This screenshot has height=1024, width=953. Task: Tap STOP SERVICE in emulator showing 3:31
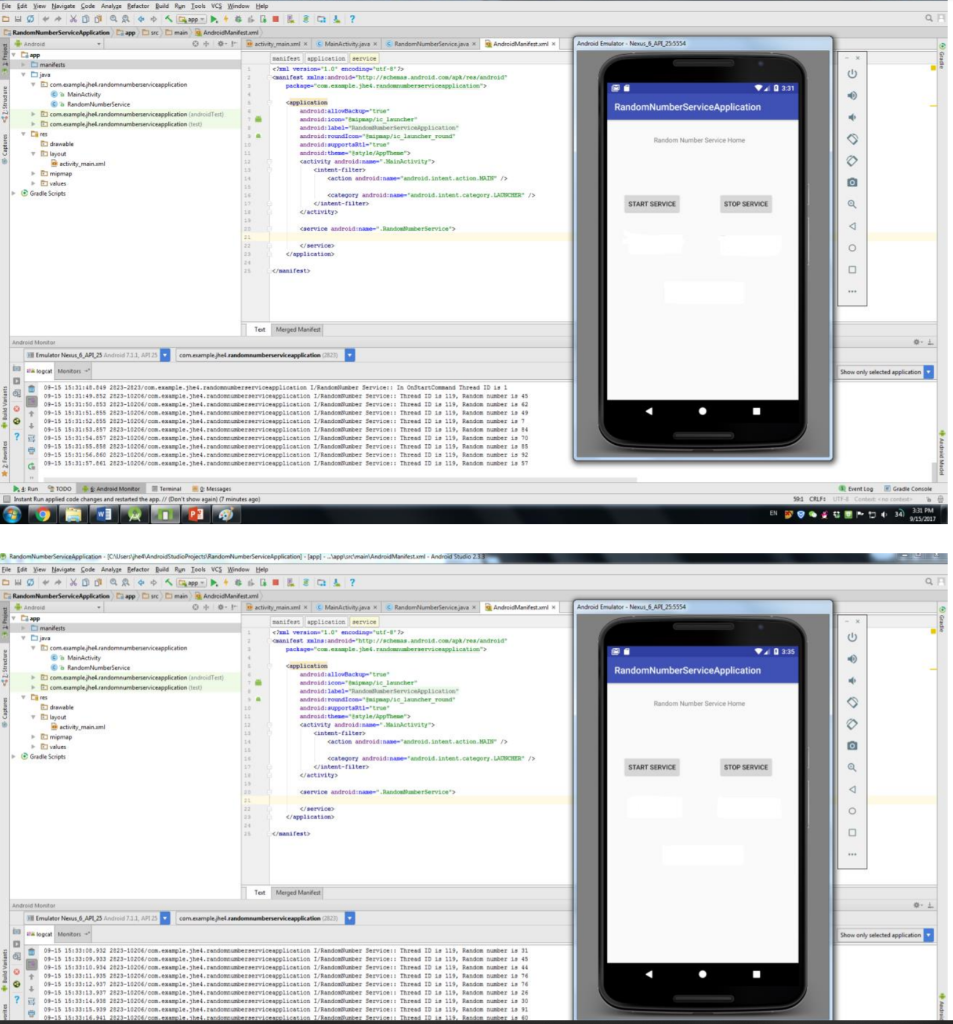click(746, 204)
